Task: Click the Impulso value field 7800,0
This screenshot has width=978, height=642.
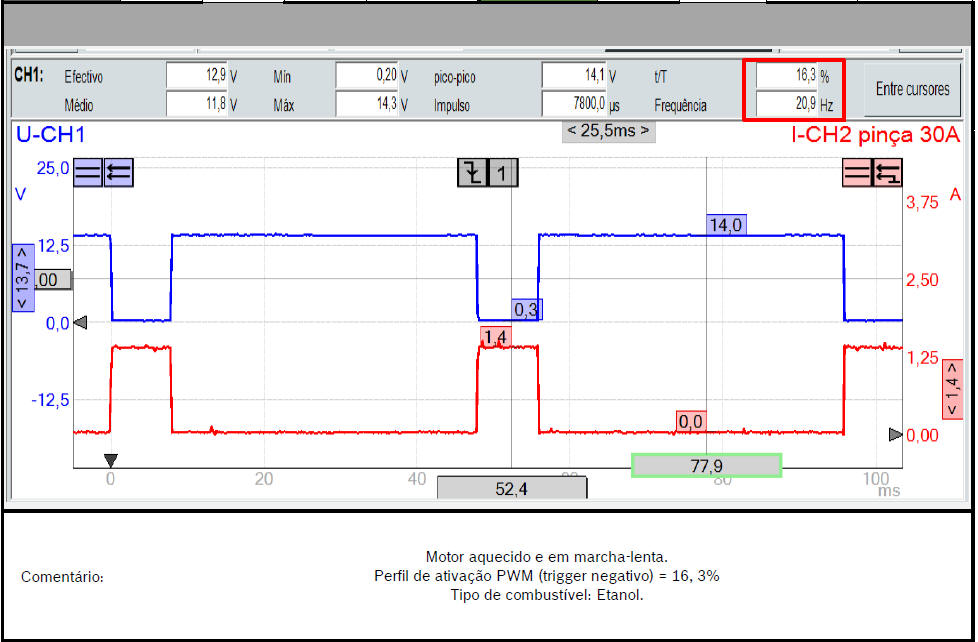Action: [575, 104]
